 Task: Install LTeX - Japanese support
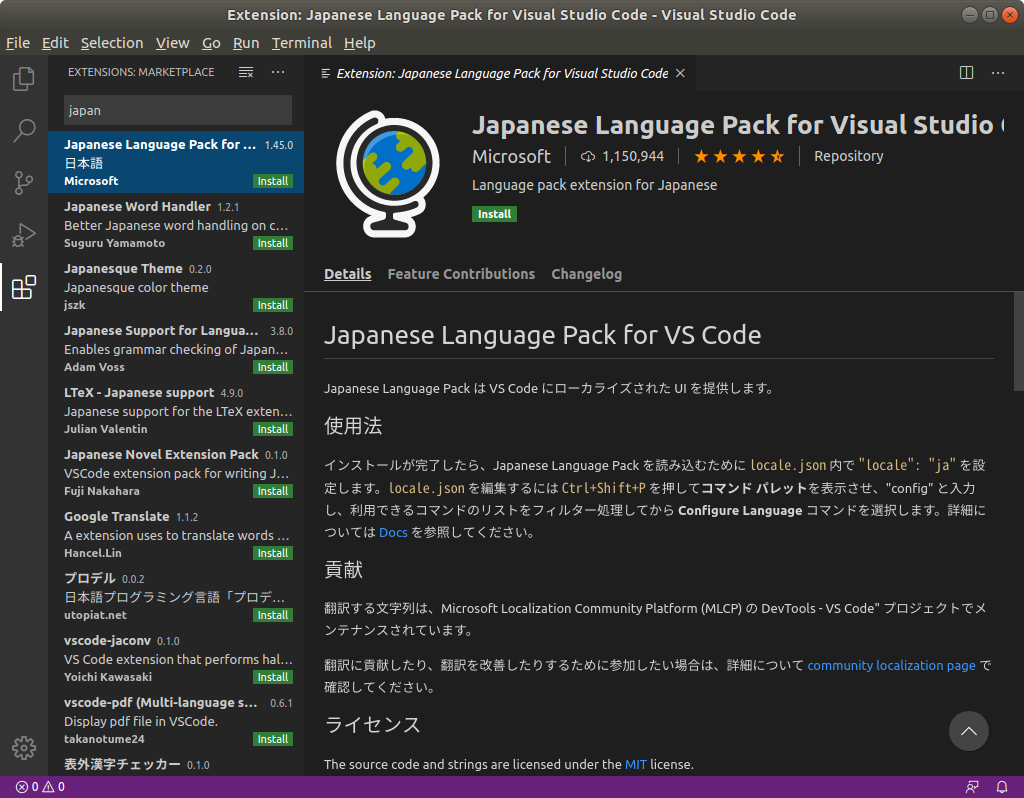pyautogui.click(x=273, y=429)
